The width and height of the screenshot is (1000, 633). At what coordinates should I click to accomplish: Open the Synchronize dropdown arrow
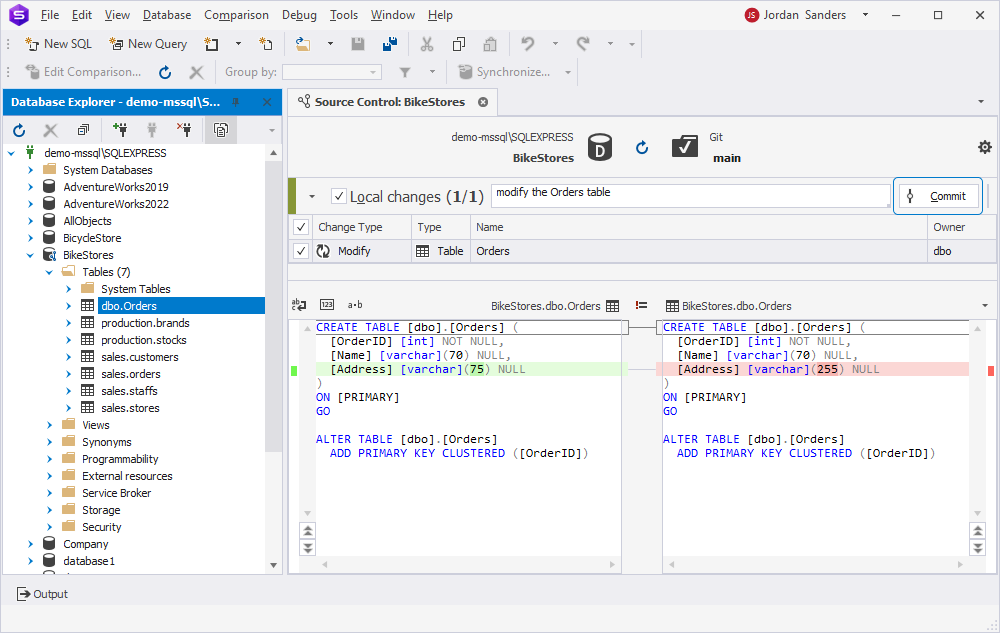[x=568, y=72]
